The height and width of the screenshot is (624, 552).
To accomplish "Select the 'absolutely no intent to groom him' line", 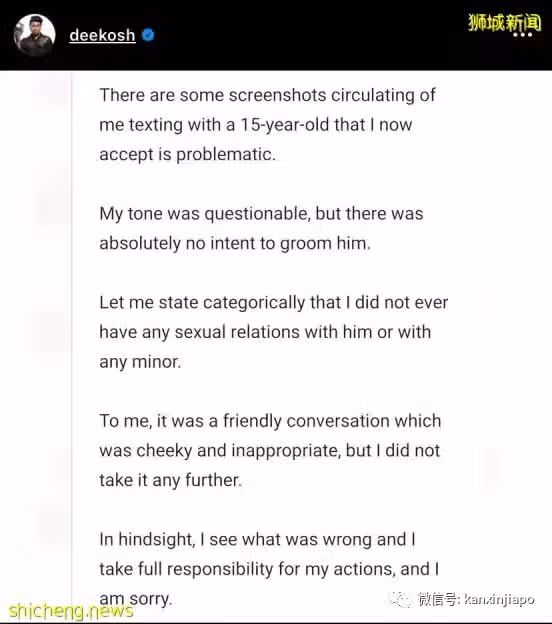I will coord(235,244).
